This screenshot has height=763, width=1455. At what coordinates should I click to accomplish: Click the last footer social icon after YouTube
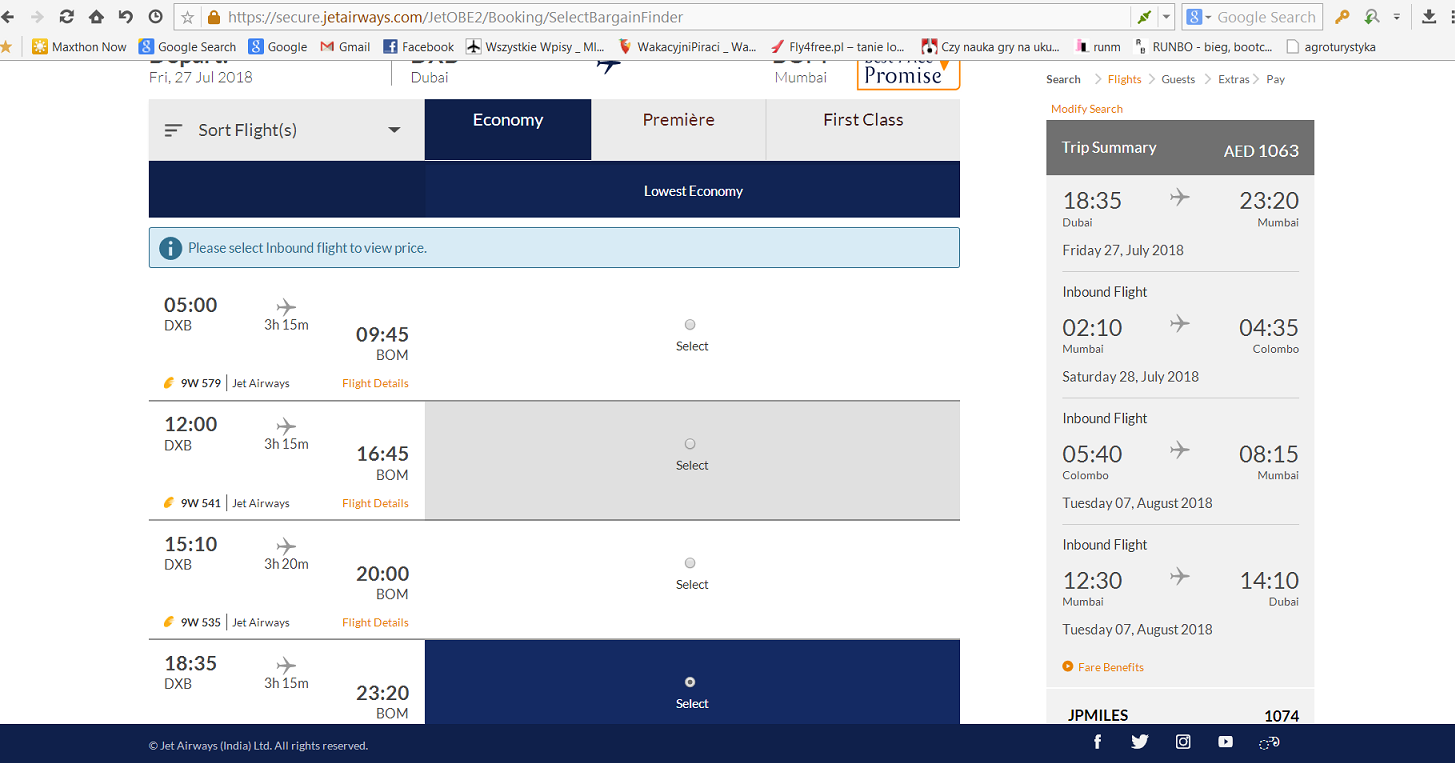coord(1270,742)
